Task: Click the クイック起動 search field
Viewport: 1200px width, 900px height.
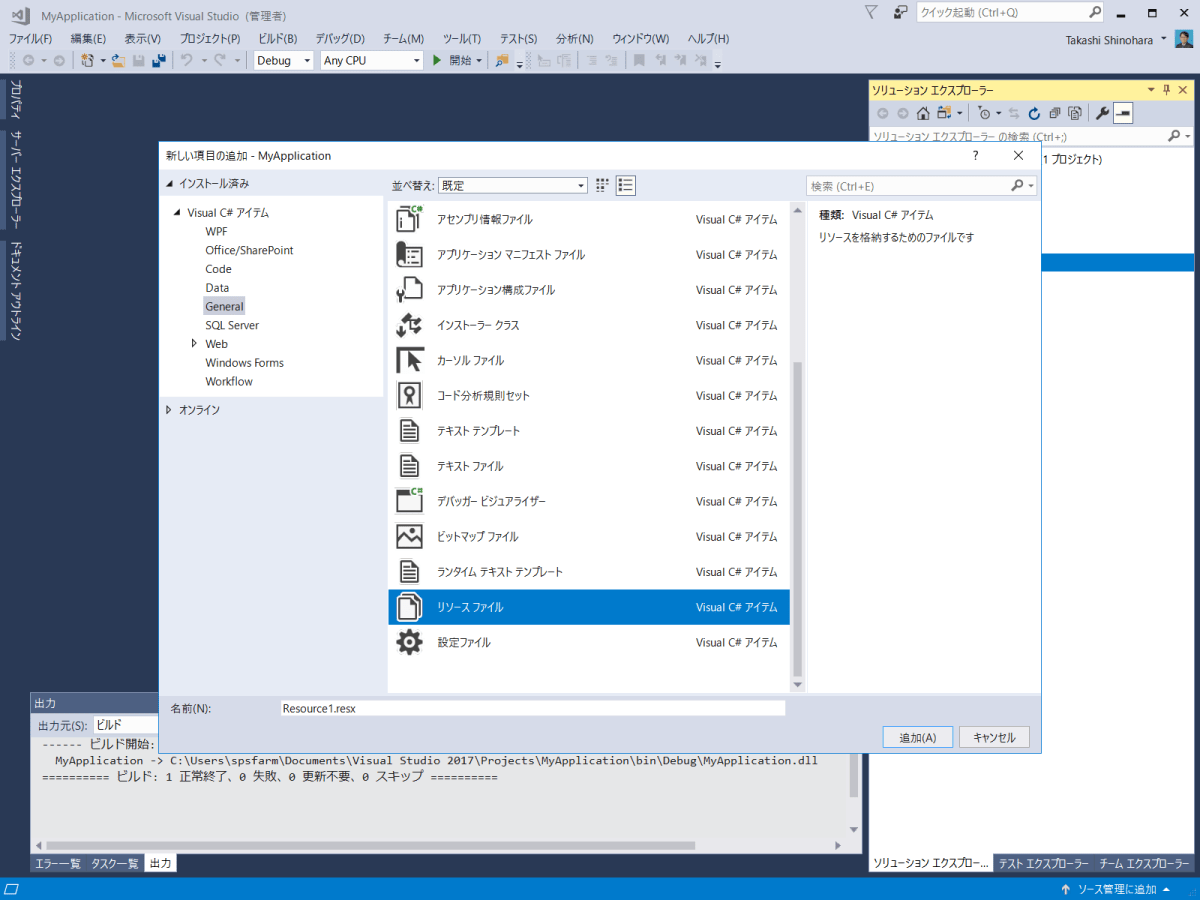Action: pos(1010,12)
